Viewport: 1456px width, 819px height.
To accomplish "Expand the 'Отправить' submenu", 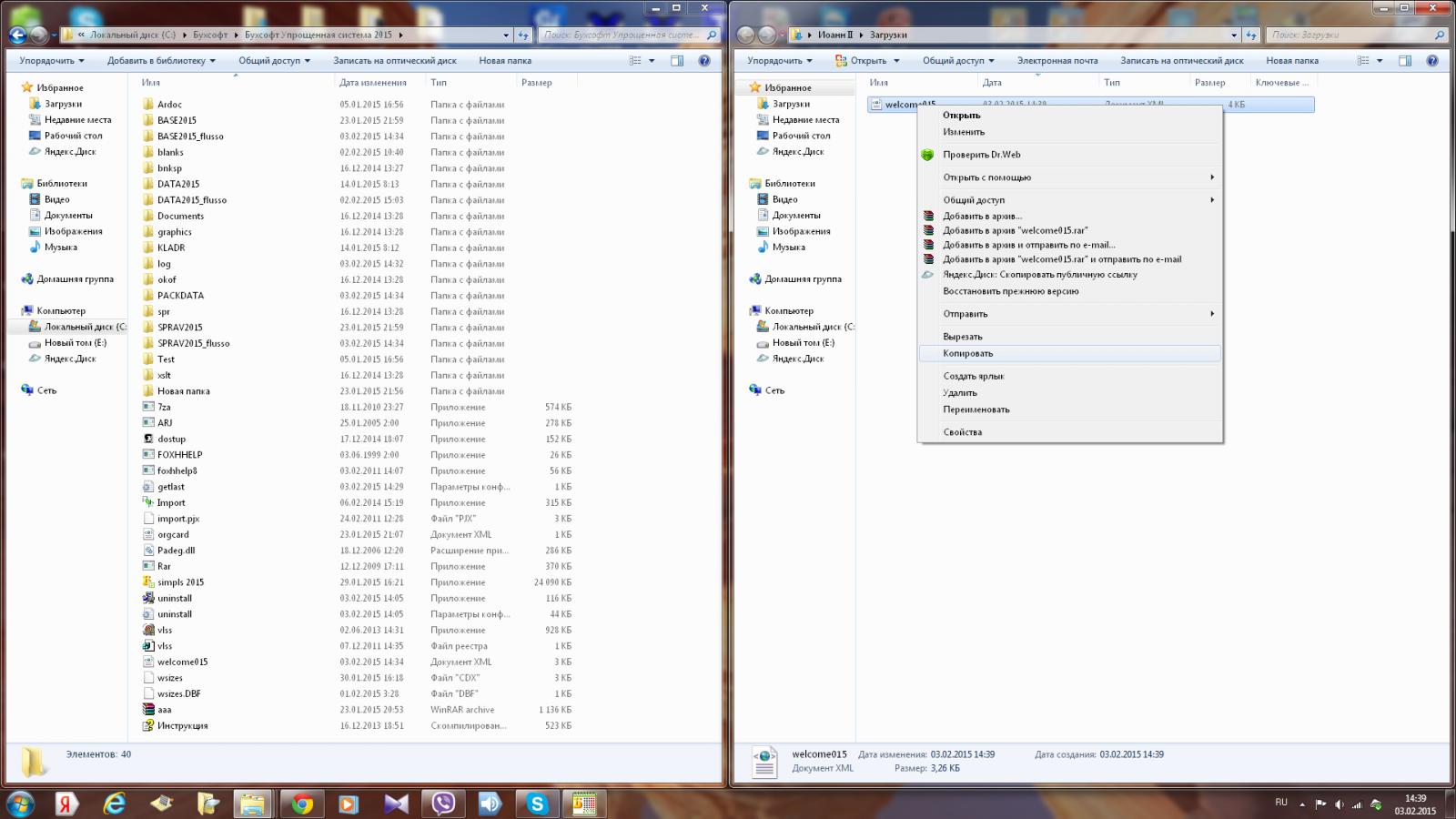I will click(x=965, y=314).
